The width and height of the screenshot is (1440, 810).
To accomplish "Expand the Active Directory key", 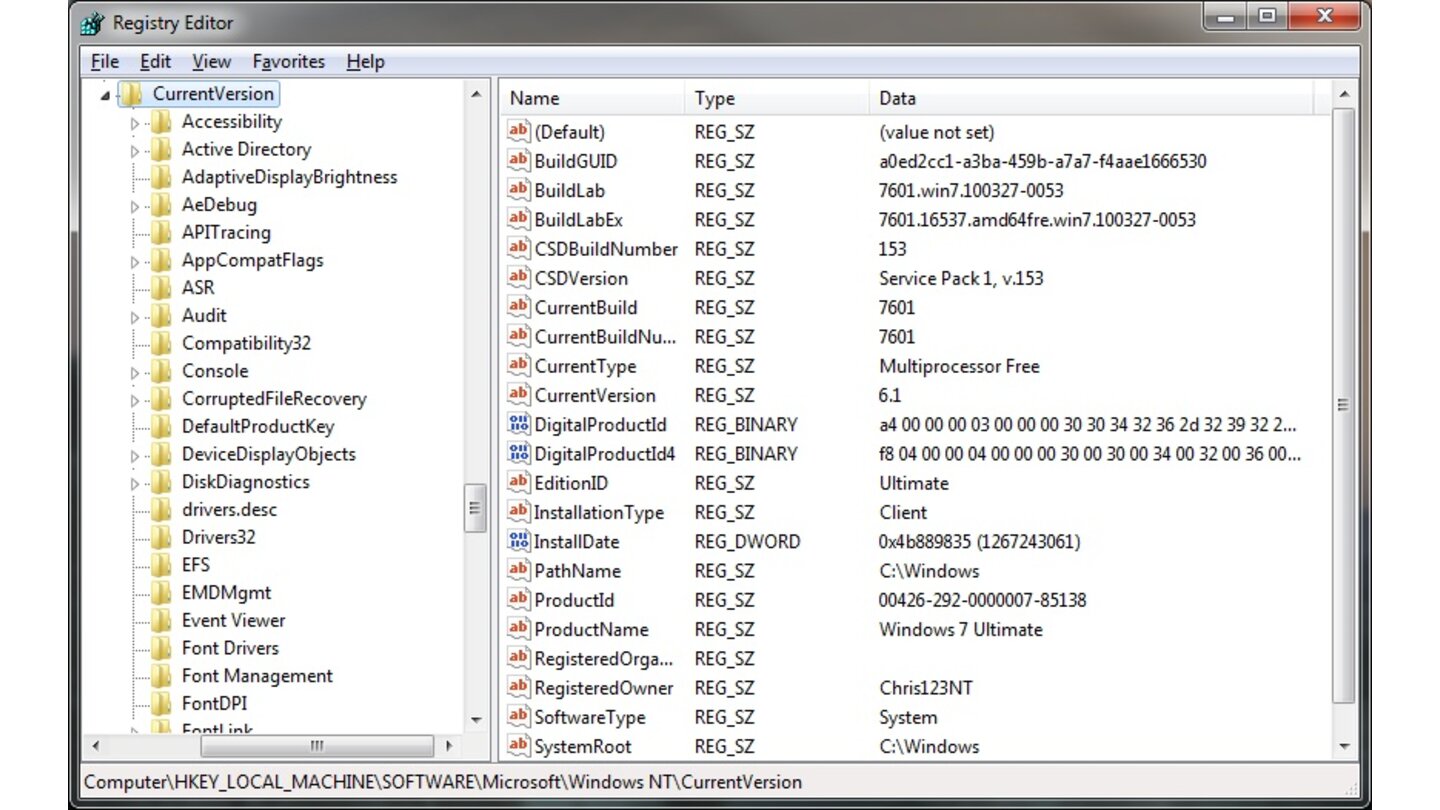I will tap(135, 151).
